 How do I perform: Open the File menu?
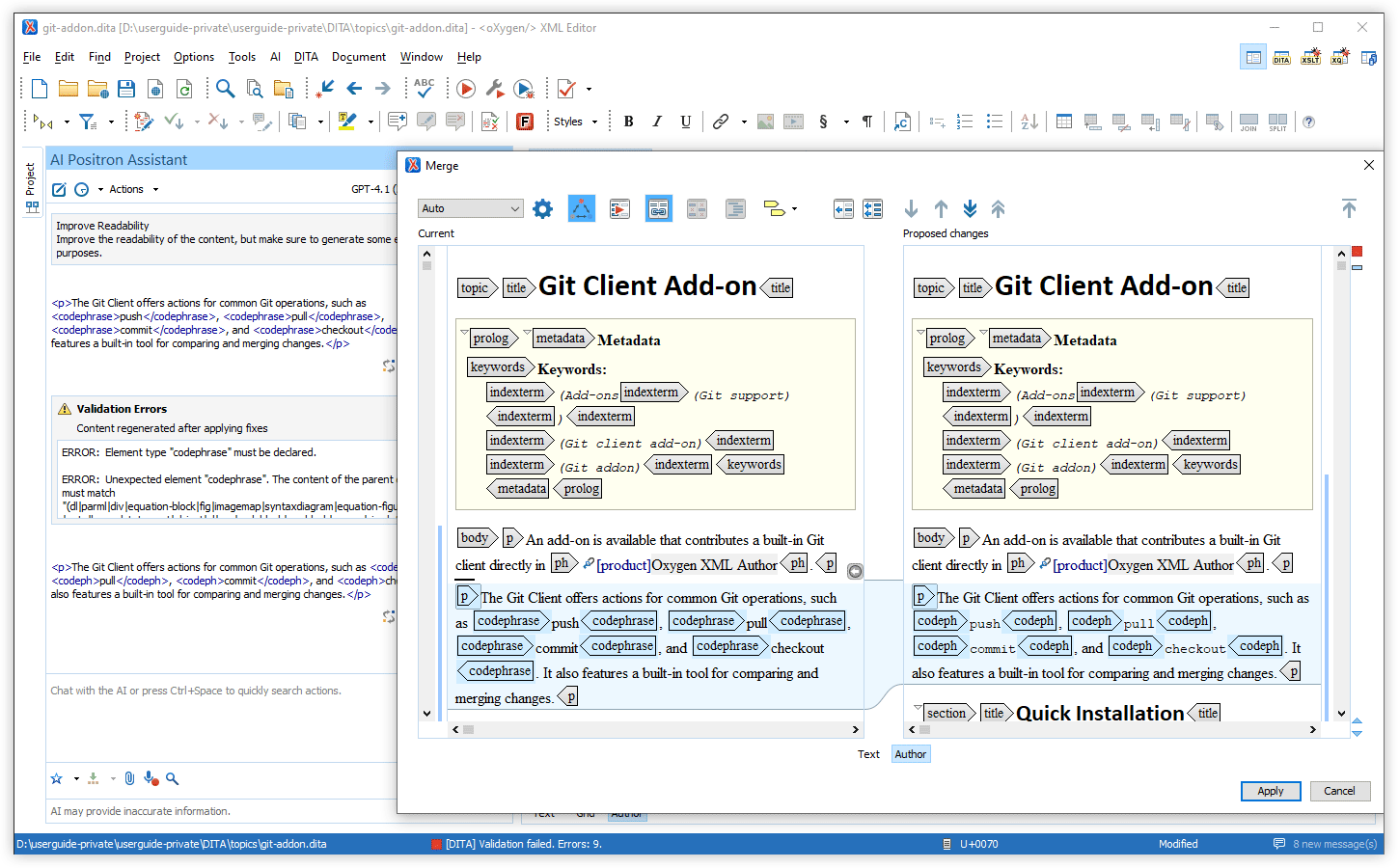coord(32,57)
